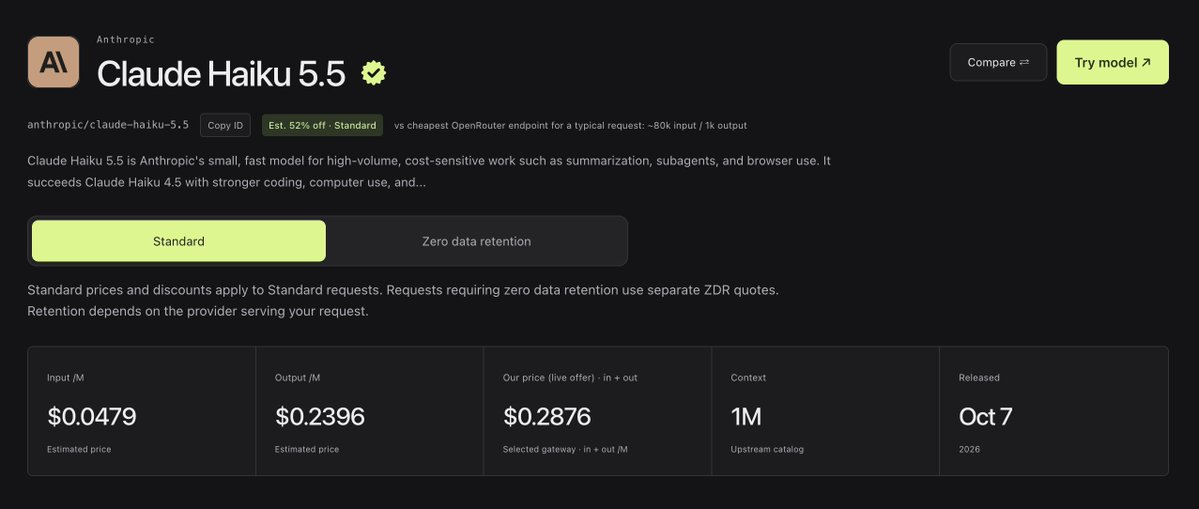The height and width of the screenshot is (509, 1199).
Task: Click the Estimated price caption under $0.2396
Action: (307, 449)
